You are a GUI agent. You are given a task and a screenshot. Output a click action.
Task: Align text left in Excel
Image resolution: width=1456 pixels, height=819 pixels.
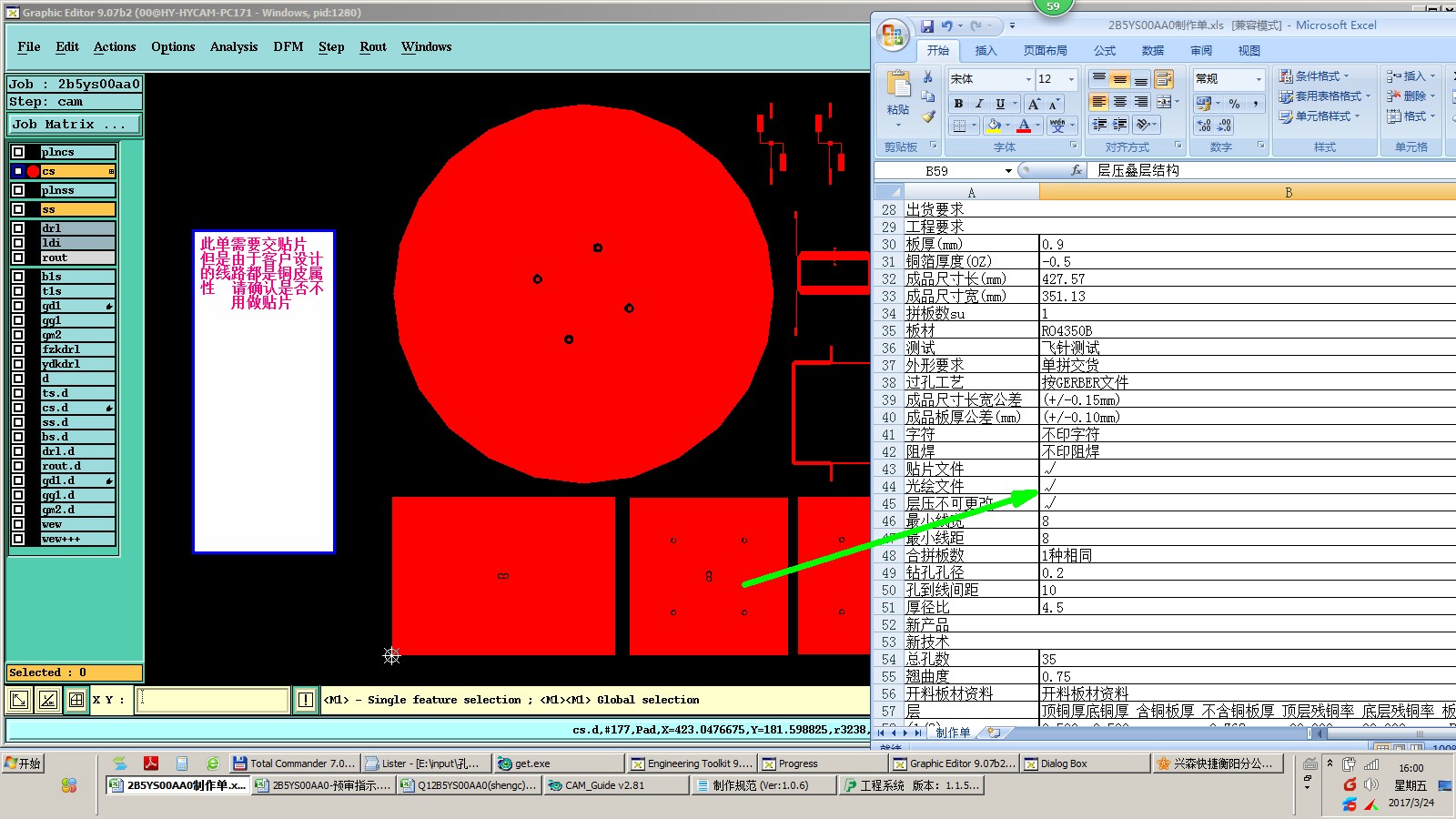point(1099,102)
